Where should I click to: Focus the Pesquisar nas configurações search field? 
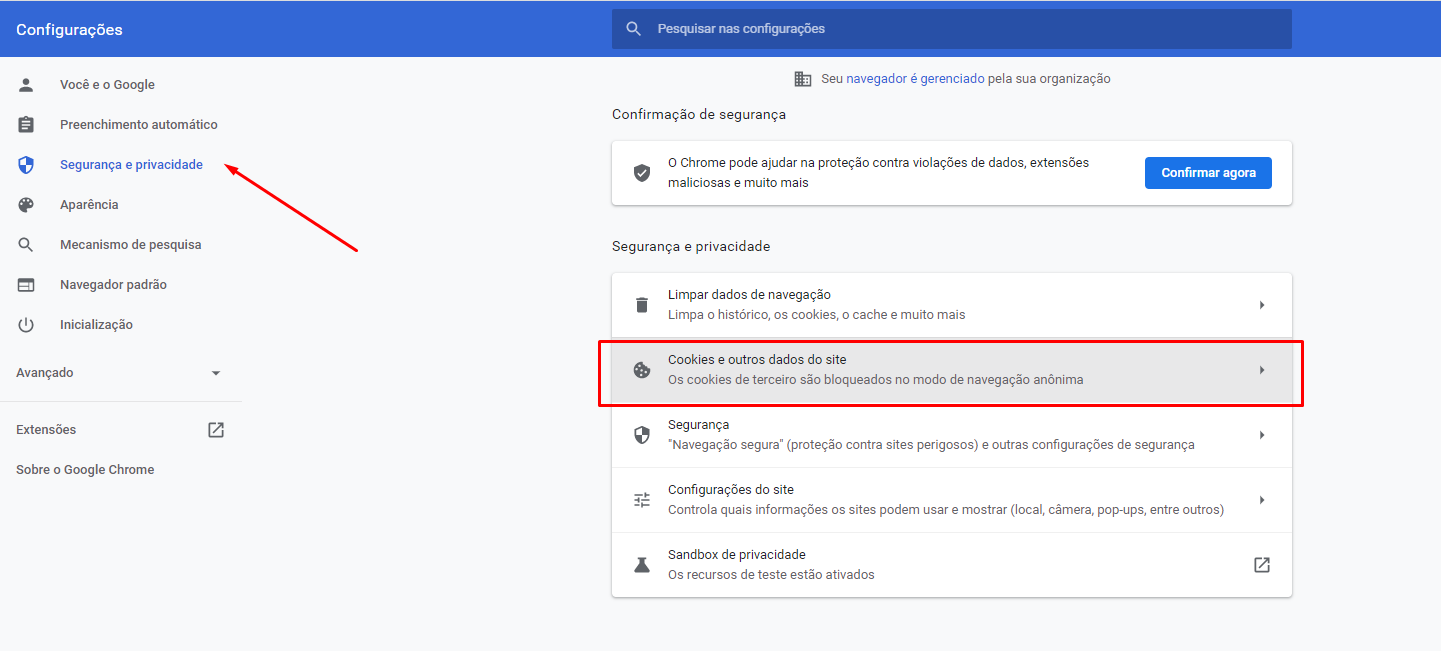coord(952,29)
